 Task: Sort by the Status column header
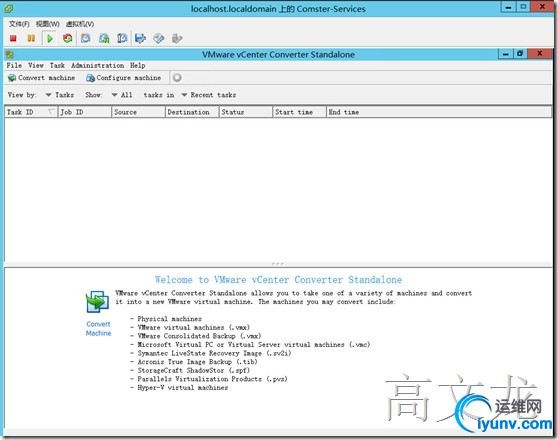pos(246,112)
